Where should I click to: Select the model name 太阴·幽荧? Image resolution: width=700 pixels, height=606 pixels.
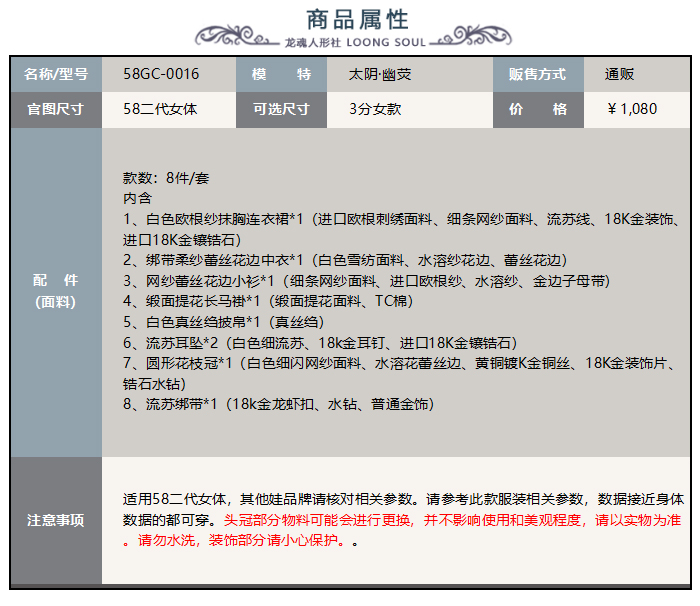coord(379,74)
